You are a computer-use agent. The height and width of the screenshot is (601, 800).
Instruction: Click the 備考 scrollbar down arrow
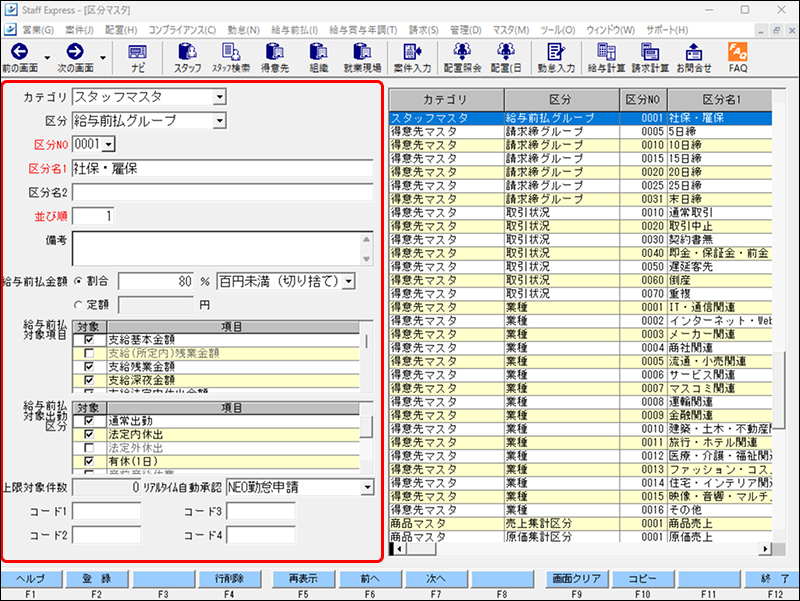point(366,259)
